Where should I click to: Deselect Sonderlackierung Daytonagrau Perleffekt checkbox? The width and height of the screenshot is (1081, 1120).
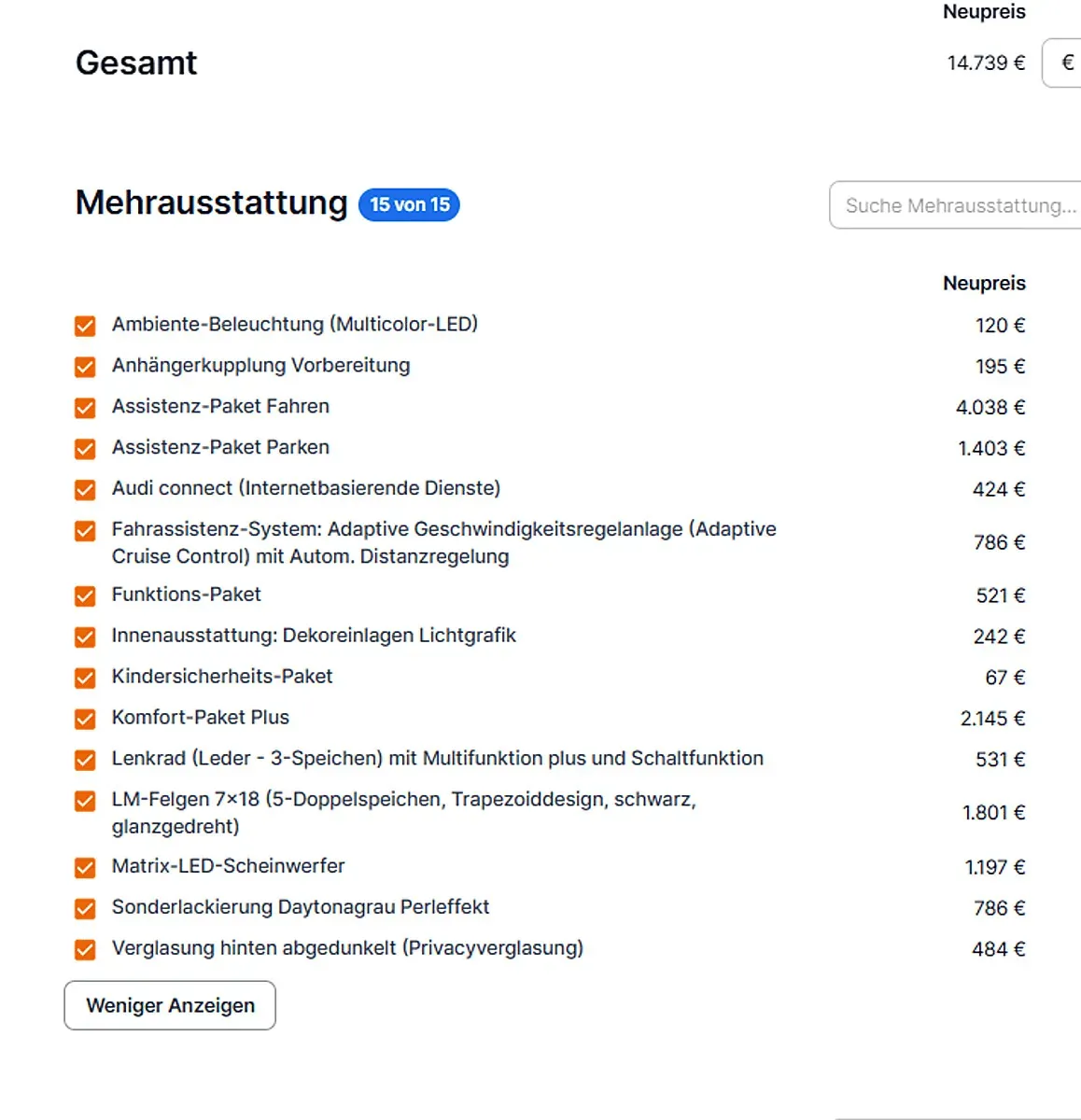pos(85,909)
